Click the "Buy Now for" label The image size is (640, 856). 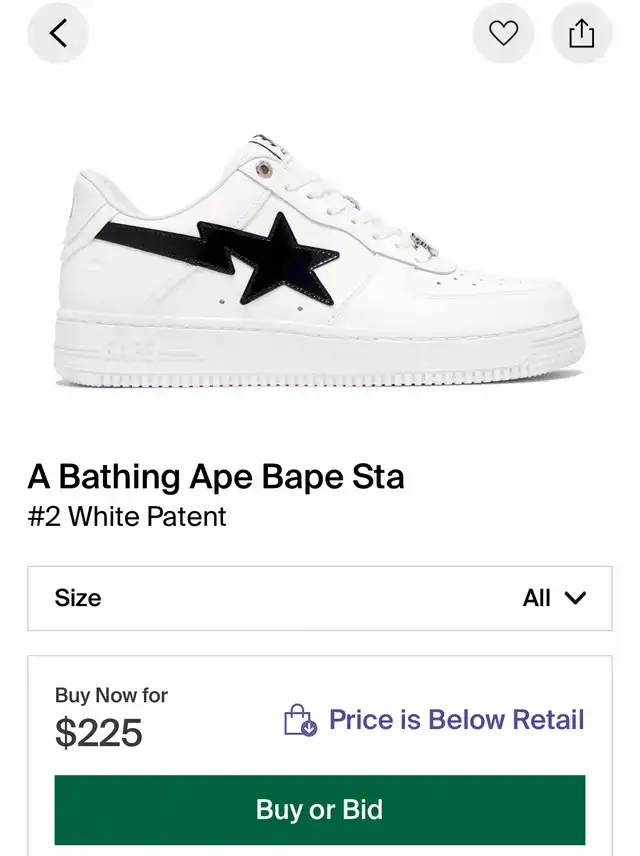point(111,695)
